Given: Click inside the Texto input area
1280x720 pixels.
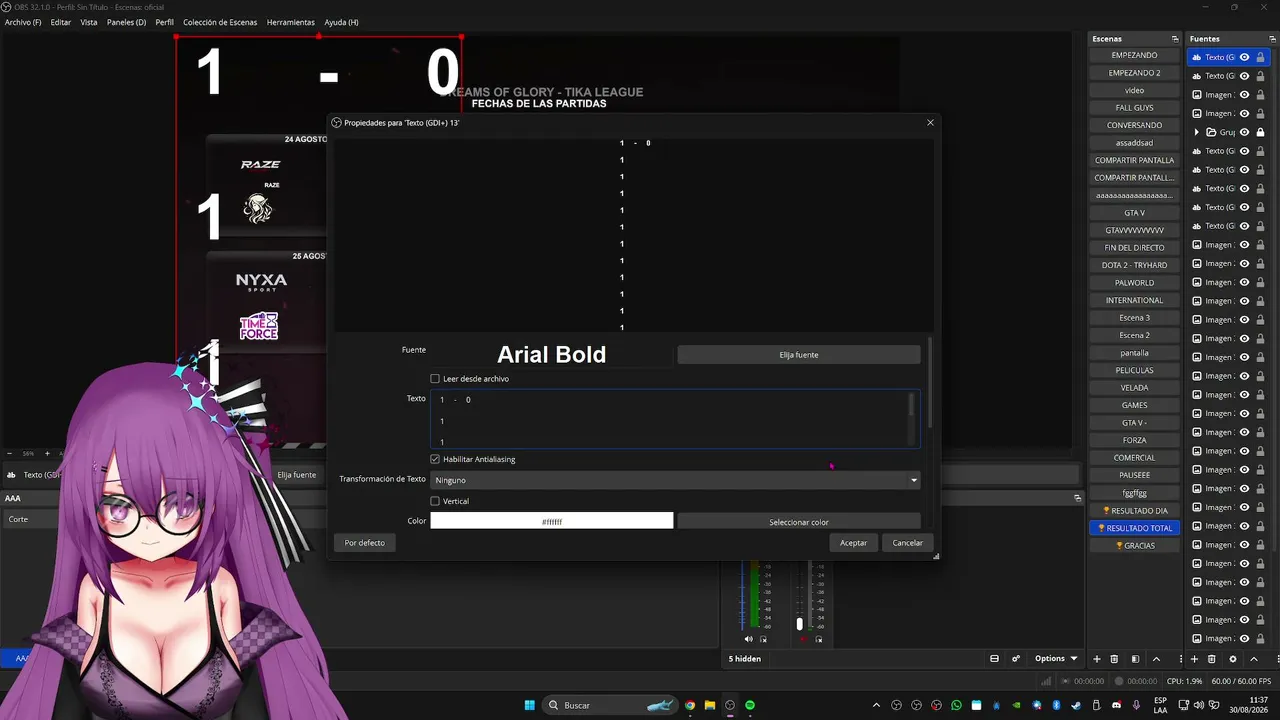Looking at the screenshot, I should pos(670,419).
